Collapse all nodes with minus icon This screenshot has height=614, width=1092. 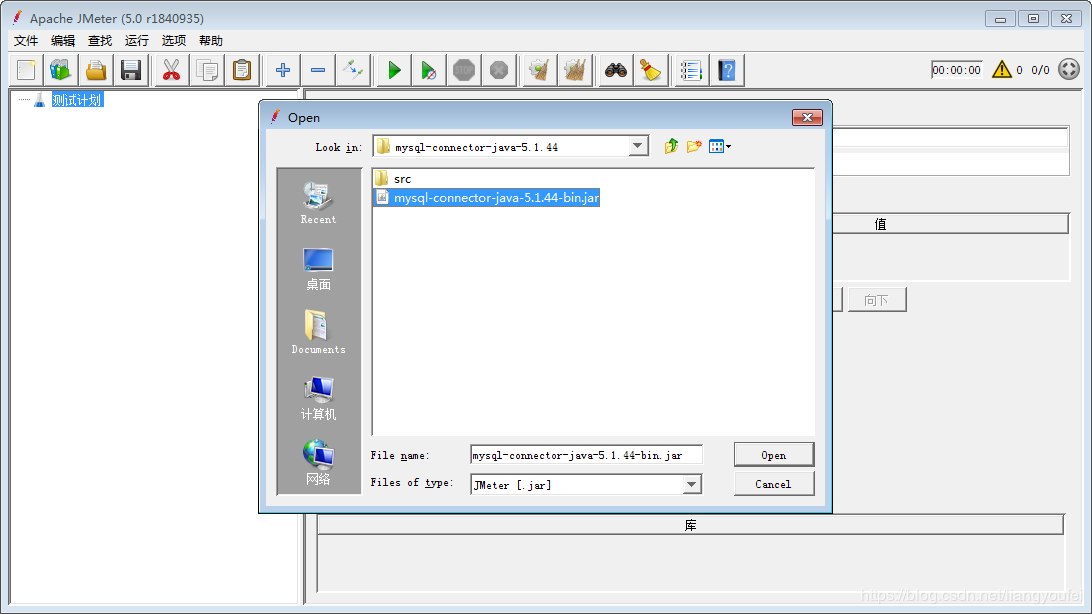tap(318, 70)
